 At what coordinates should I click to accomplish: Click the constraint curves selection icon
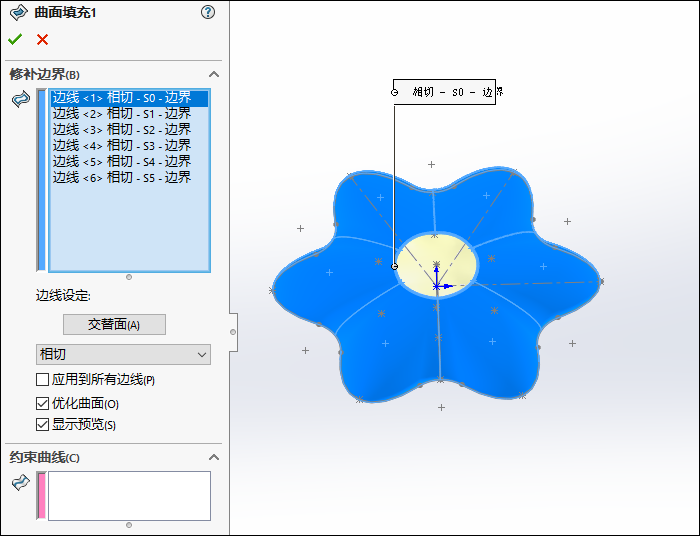point(21,482)
